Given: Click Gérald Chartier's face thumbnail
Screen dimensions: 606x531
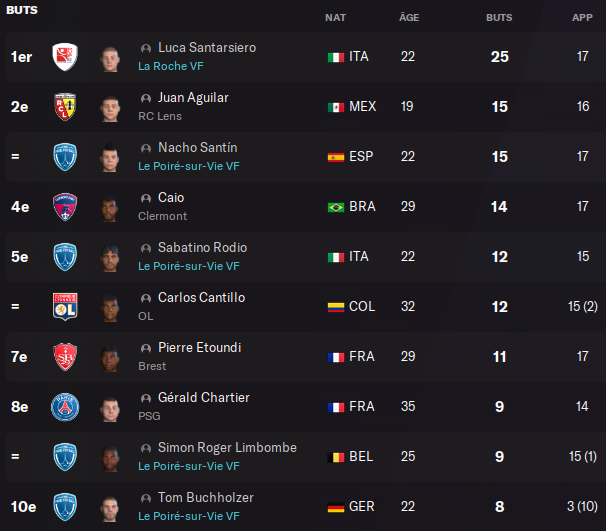Looking at the screenshot, I should (x=109, y=407).
